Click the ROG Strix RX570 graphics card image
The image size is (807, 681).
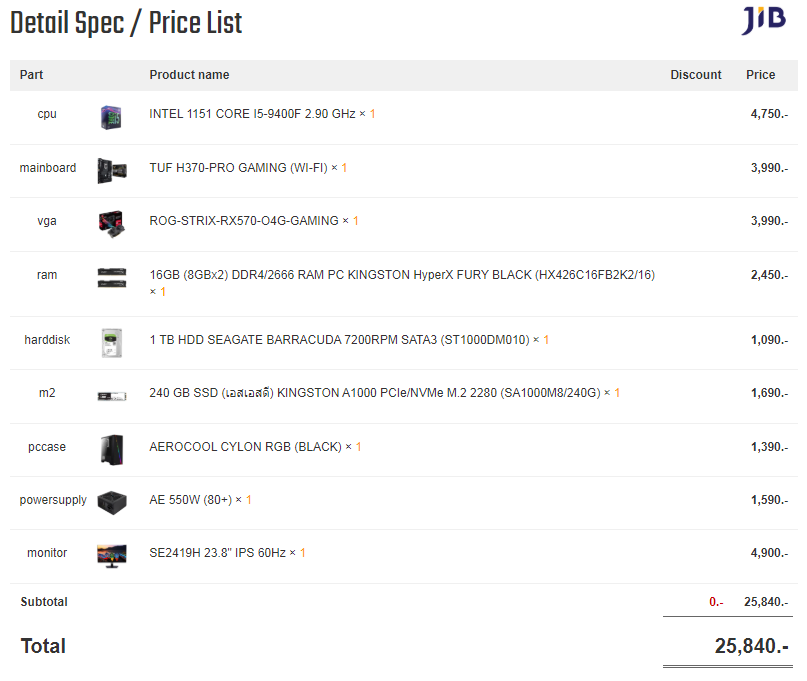[111, 223]
